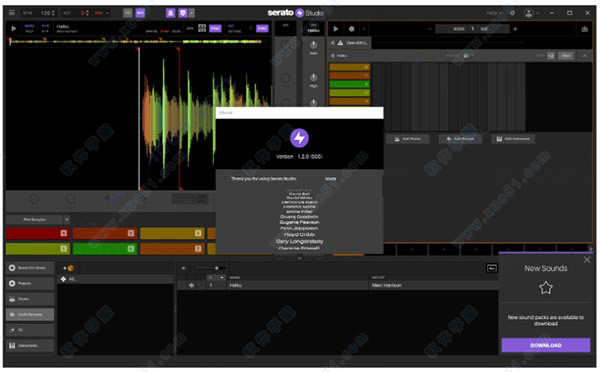Click the grid icon beside BPM sync
This screenshot has width=600, height=372.
coord(202,28)
